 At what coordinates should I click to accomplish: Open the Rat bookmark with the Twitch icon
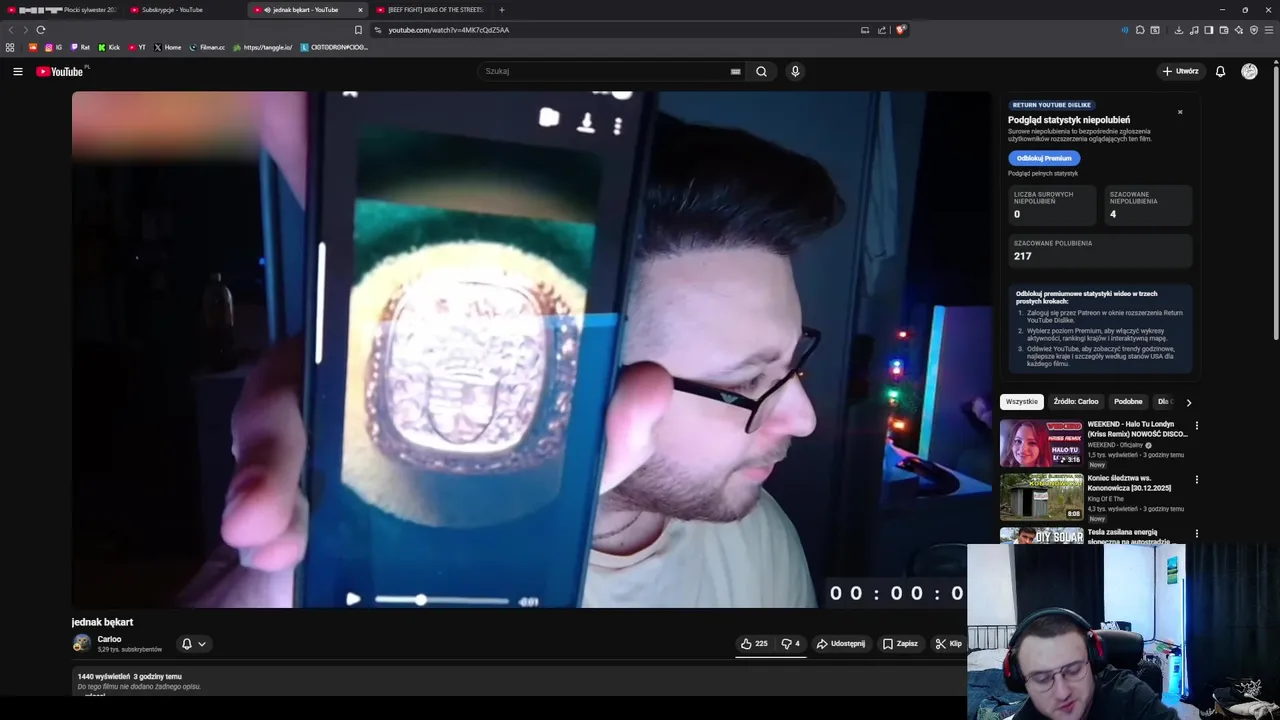pos(80,47)
